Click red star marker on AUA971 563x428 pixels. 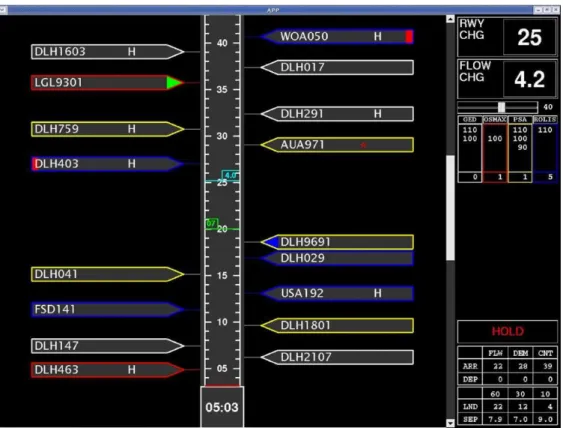click(x=363, y=145)
